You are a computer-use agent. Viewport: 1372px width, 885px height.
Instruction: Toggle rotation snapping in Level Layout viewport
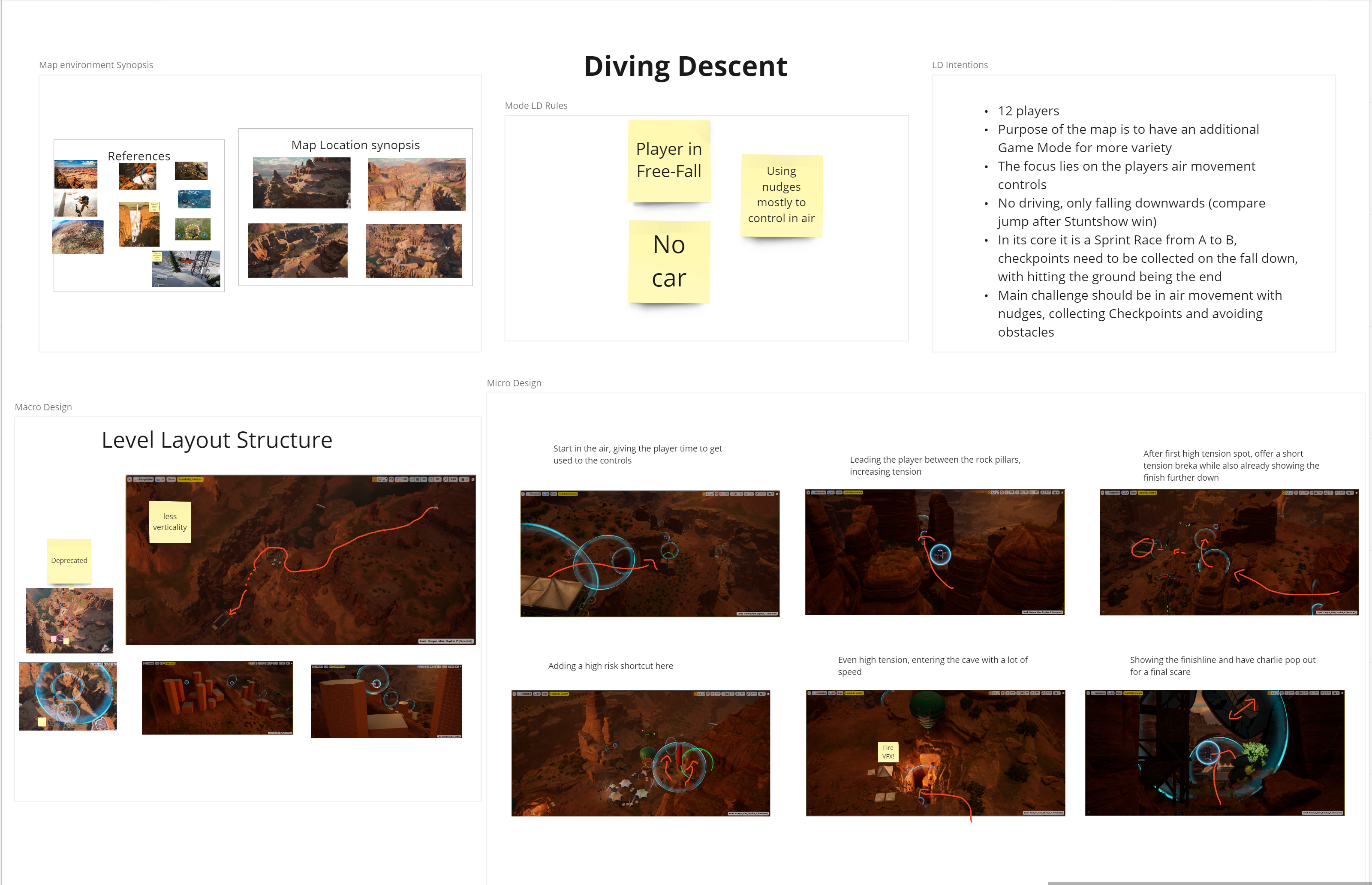point(431,479)
